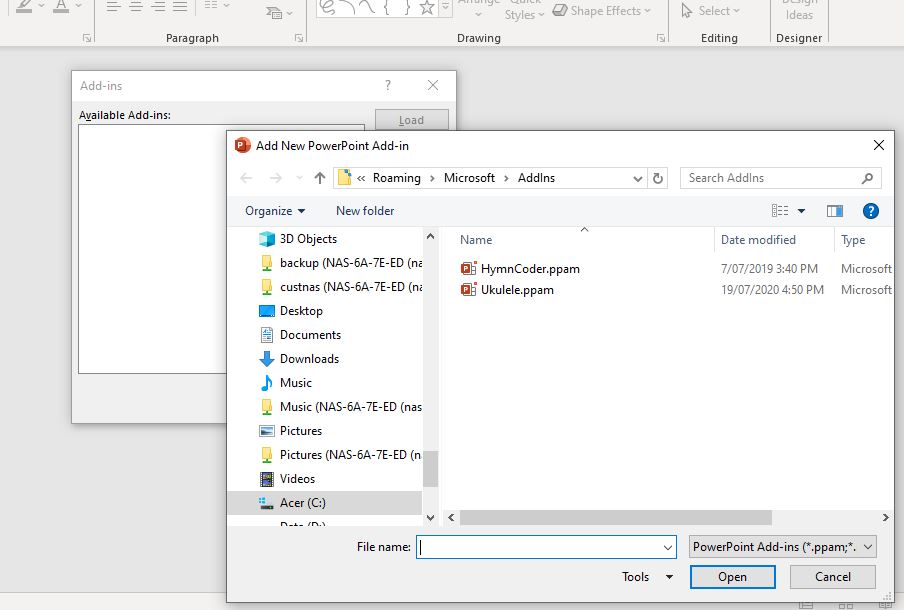Click the Back navigation arrow

[246, 178]
